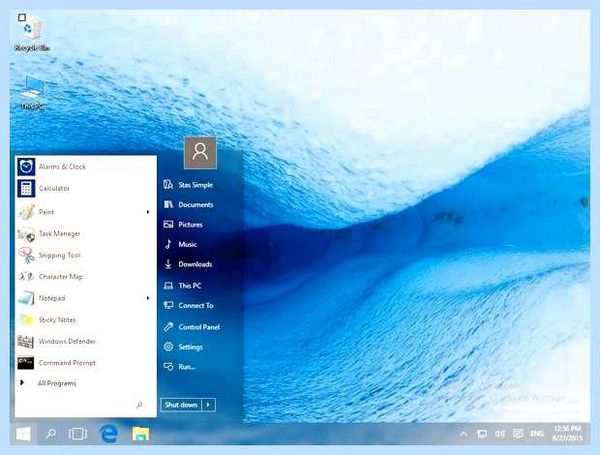Viewport: 600px width, 455px height.
Task: Open Task View on the taskbar
Action: pos(78,434)
